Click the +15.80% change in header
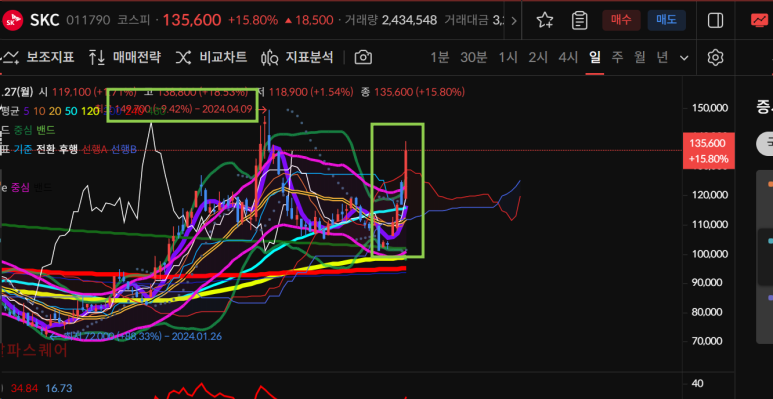 coord(253,20)
